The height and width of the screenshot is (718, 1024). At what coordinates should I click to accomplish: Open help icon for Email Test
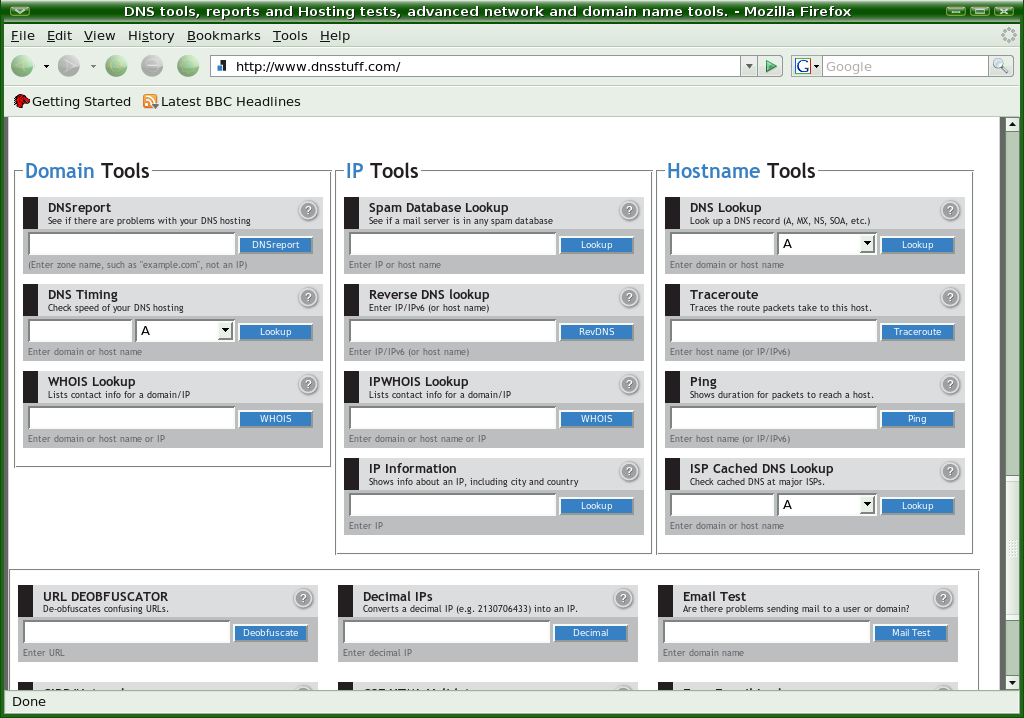pyautogui.click(x=943, y=598)
